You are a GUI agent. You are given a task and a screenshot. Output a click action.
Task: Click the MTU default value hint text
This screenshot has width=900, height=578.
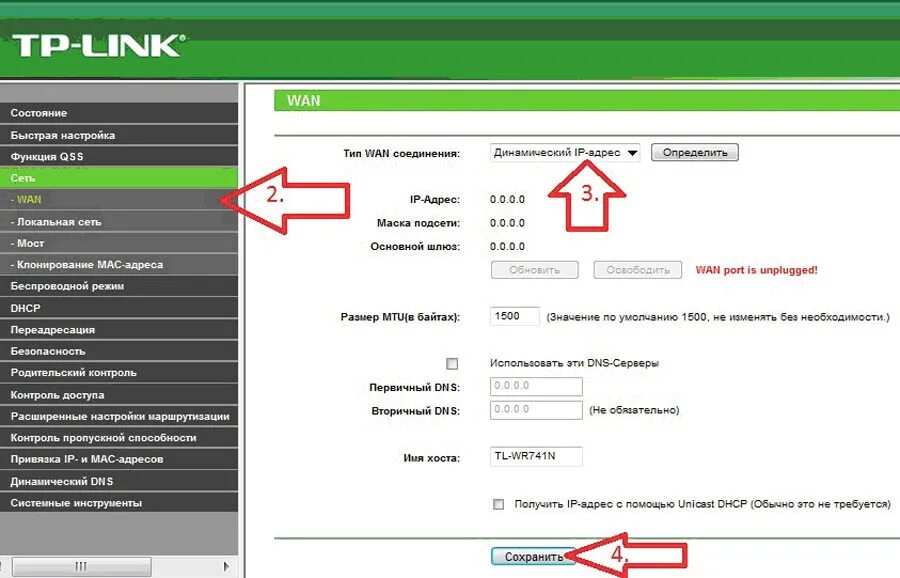[x=718, y=317]
